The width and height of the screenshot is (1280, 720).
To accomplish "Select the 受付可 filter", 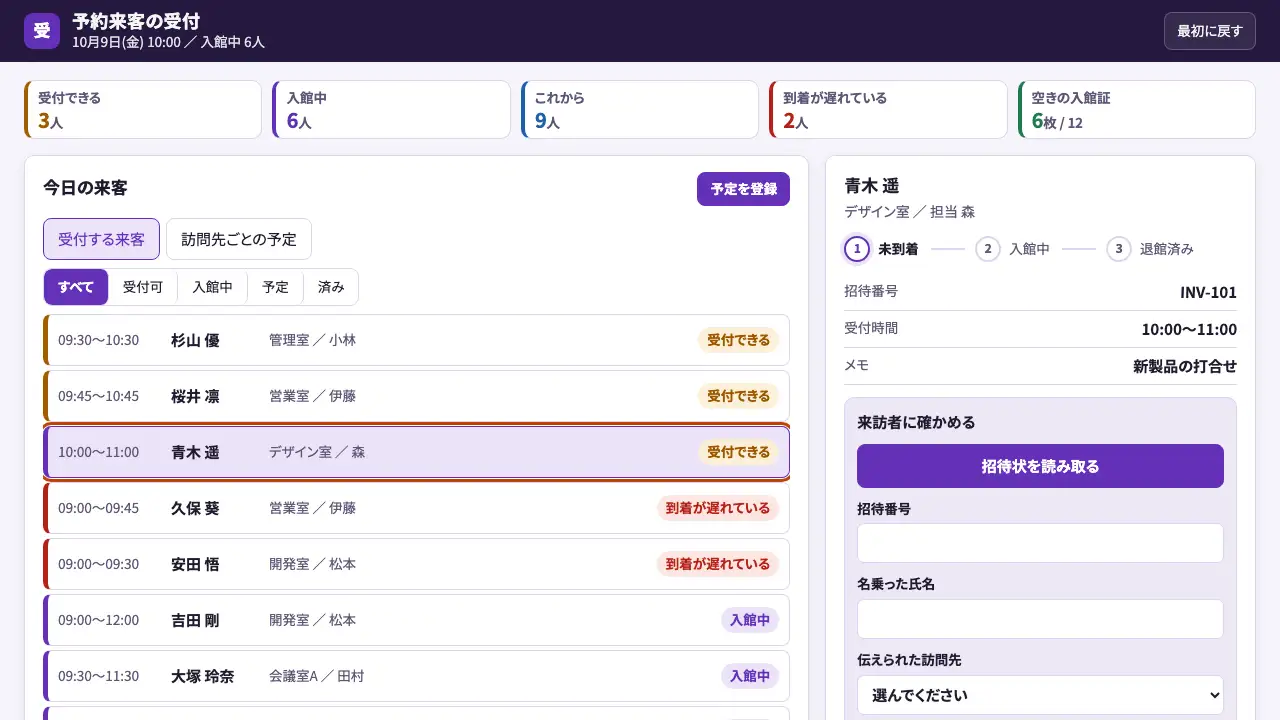I will tap(143, 287).
